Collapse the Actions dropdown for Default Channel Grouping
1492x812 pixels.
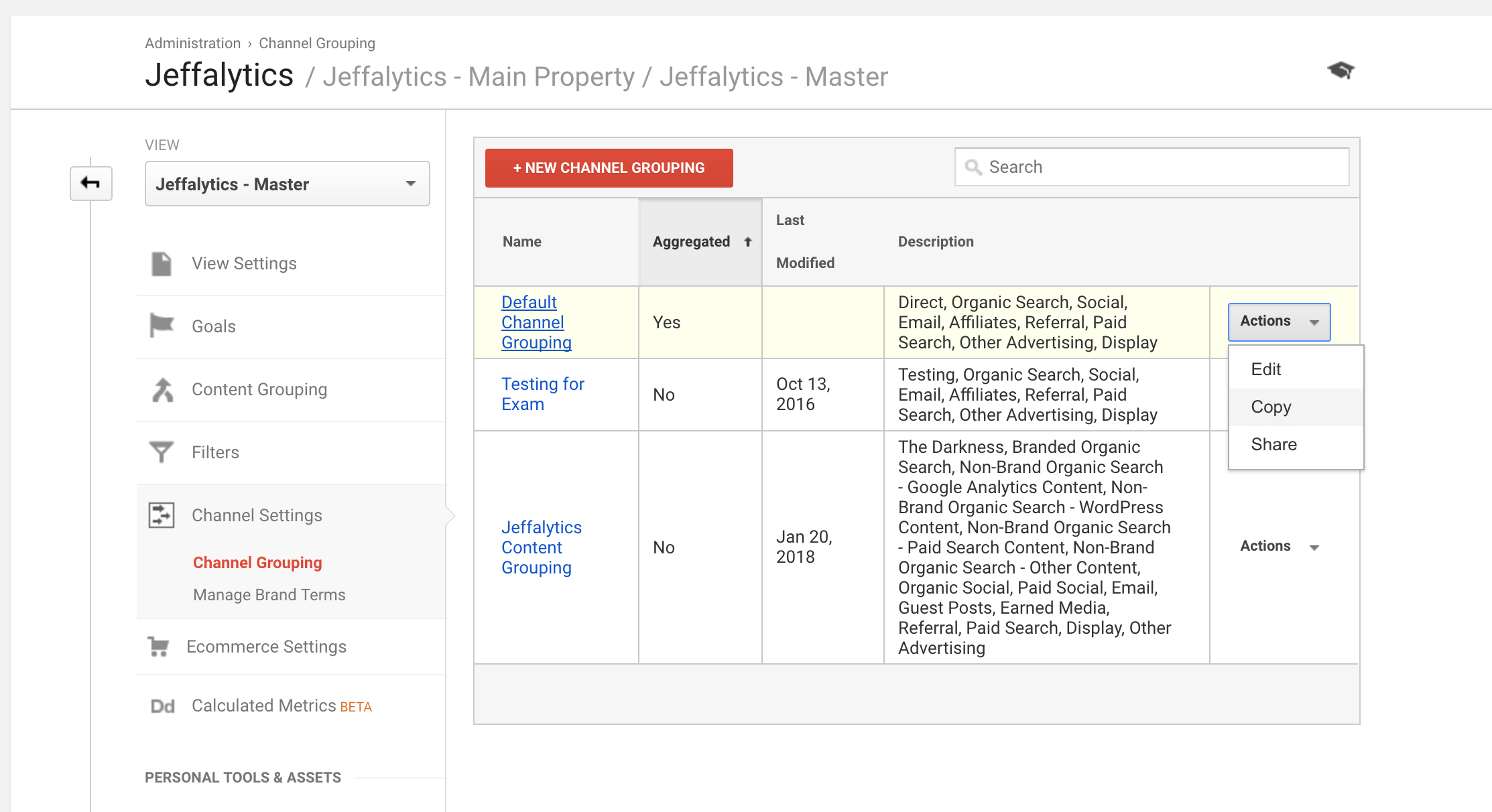[1278, 322]
